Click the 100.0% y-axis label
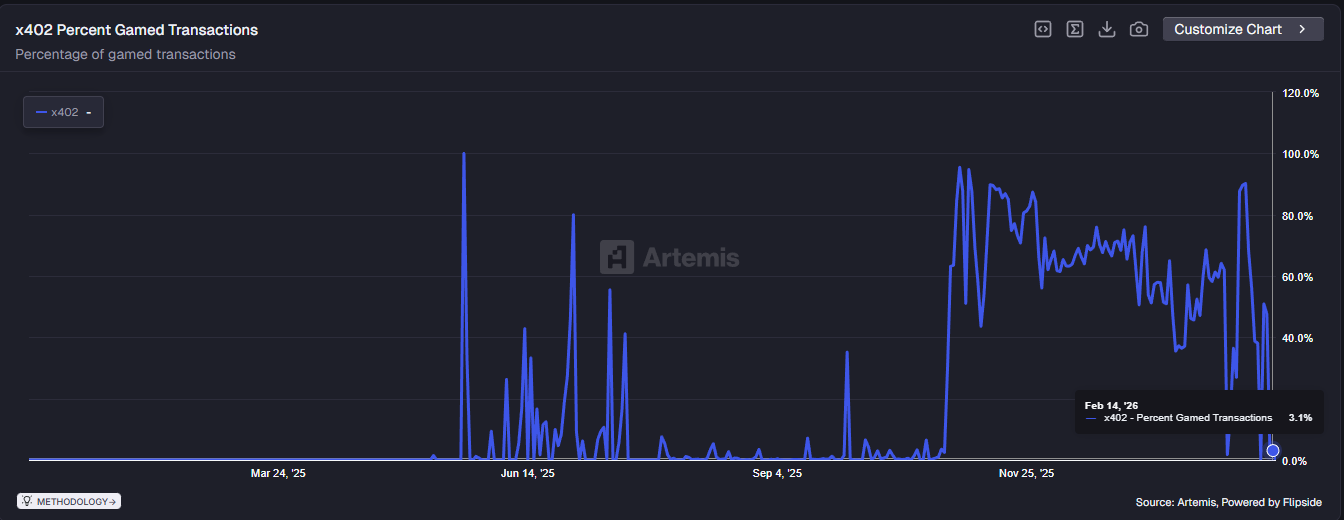Screen dimensions: 1344x520 (1301, 154)
